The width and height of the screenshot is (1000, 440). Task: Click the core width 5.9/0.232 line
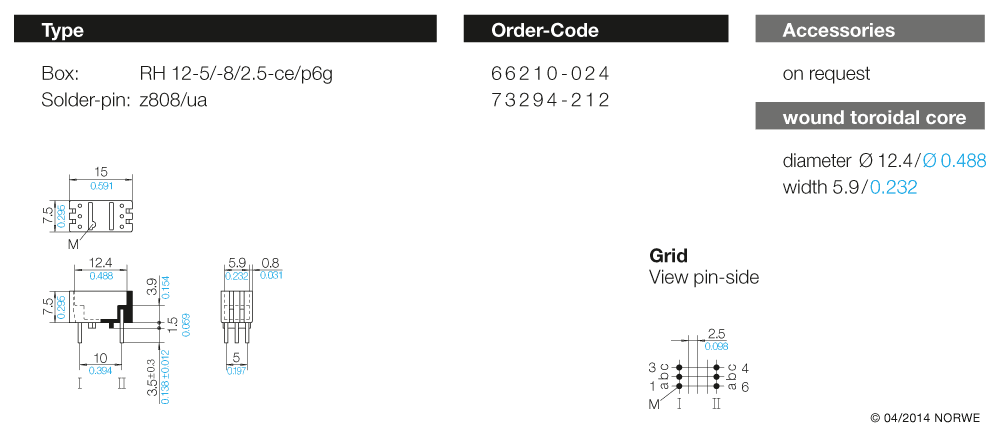point(850,186)
